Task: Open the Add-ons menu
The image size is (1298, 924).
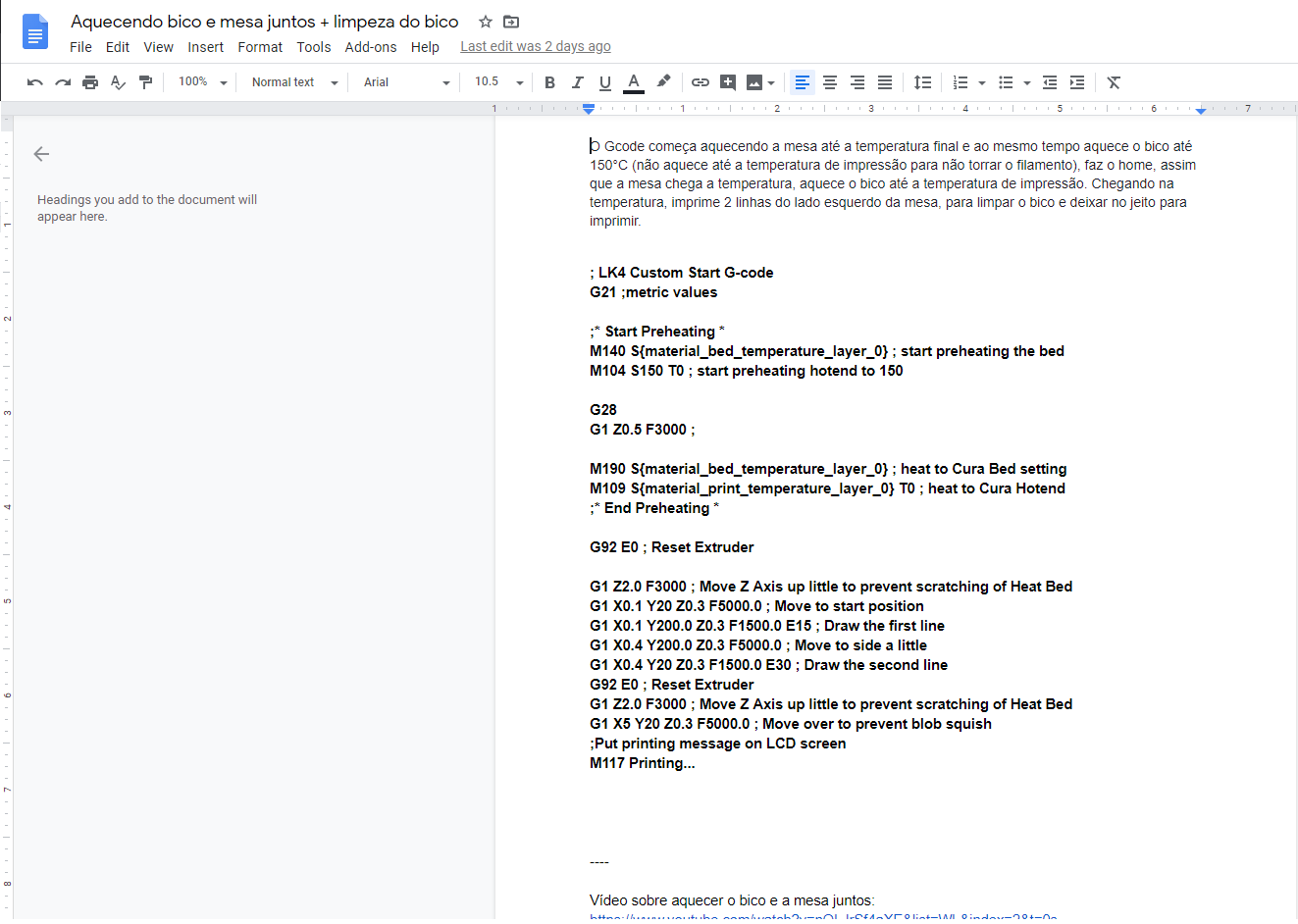Action: pyautogui.click(x=371, y=47)
